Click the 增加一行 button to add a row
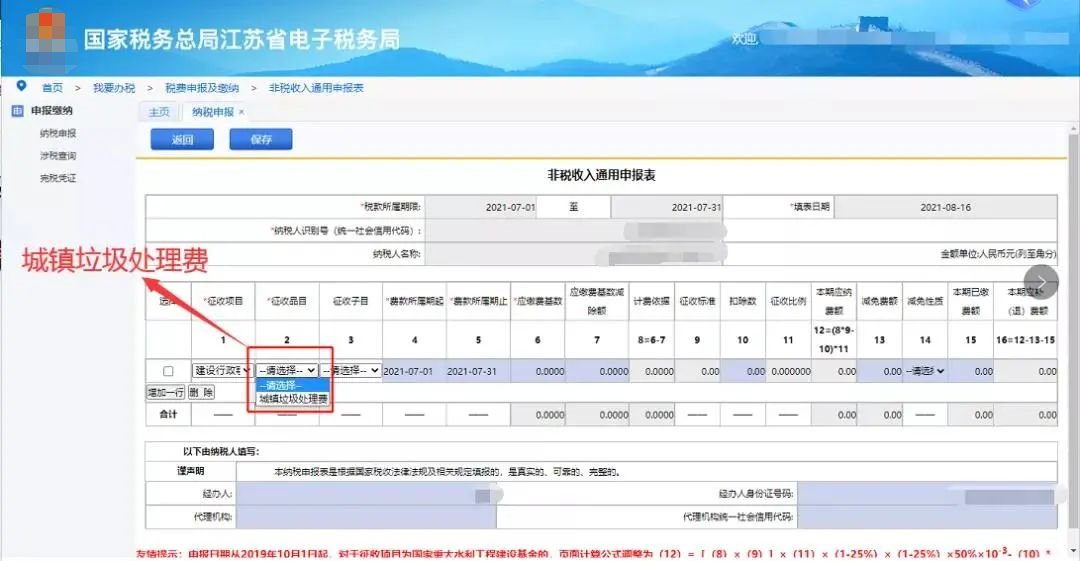Screen dimensions: 1080x561 click(x=165, y=392)
